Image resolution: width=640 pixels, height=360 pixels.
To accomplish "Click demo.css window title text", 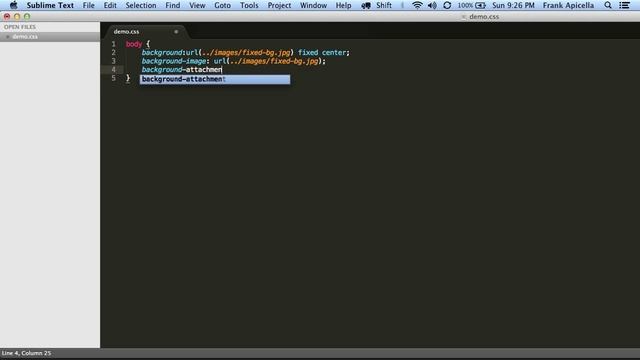I will pos(484,17).
